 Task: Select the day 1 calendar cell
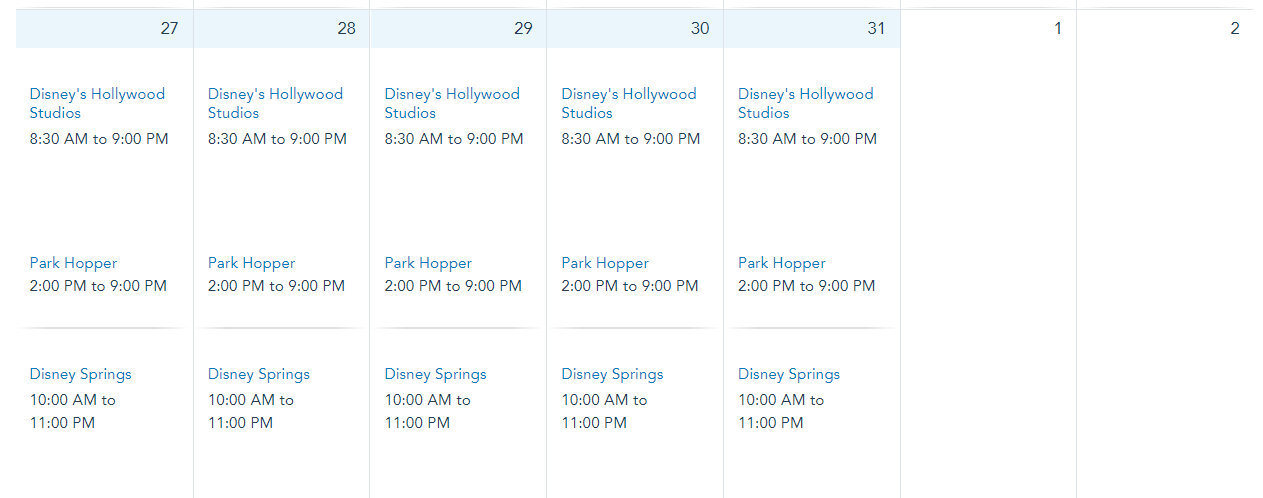[988, 250]
